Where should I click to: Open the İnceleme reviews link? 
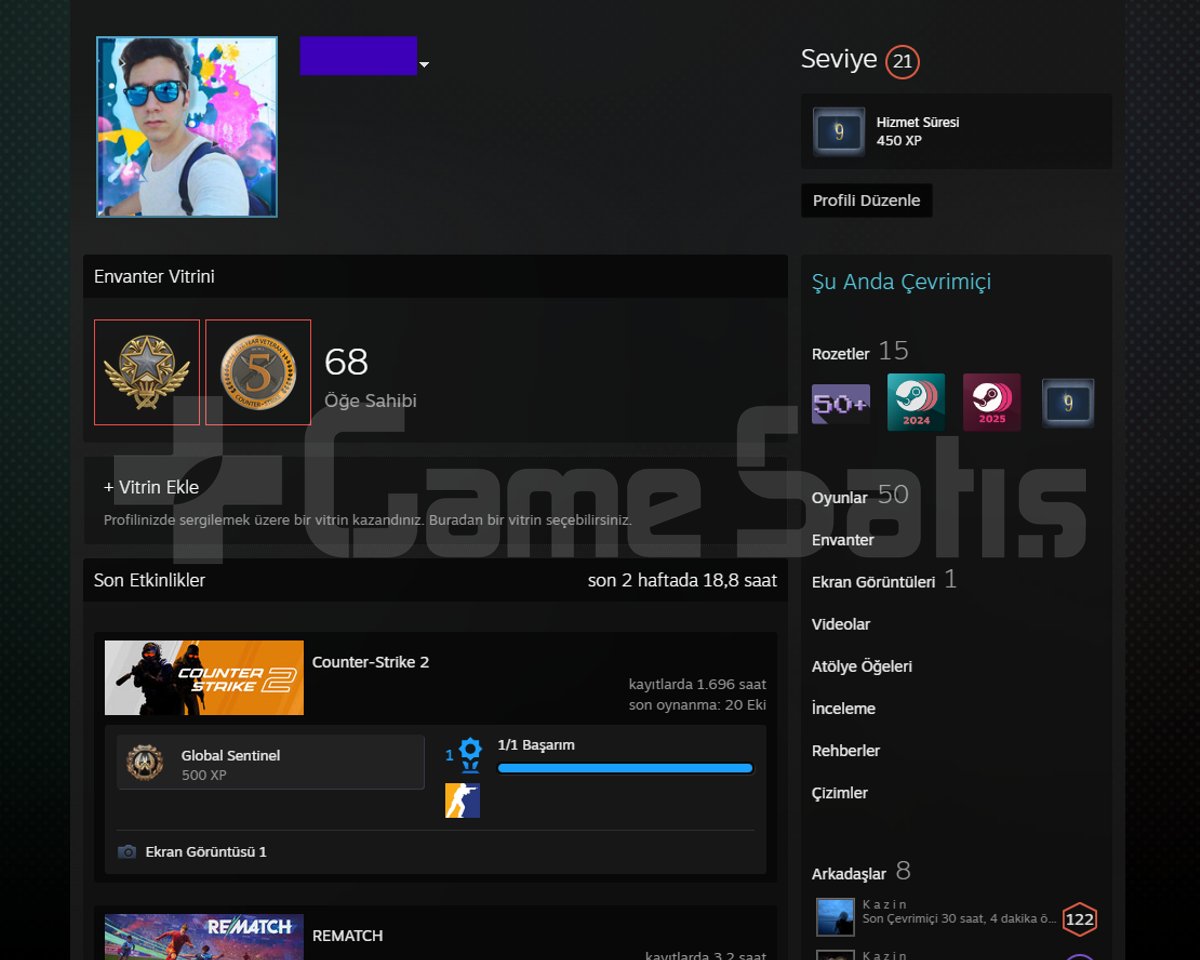pos(844,708)
